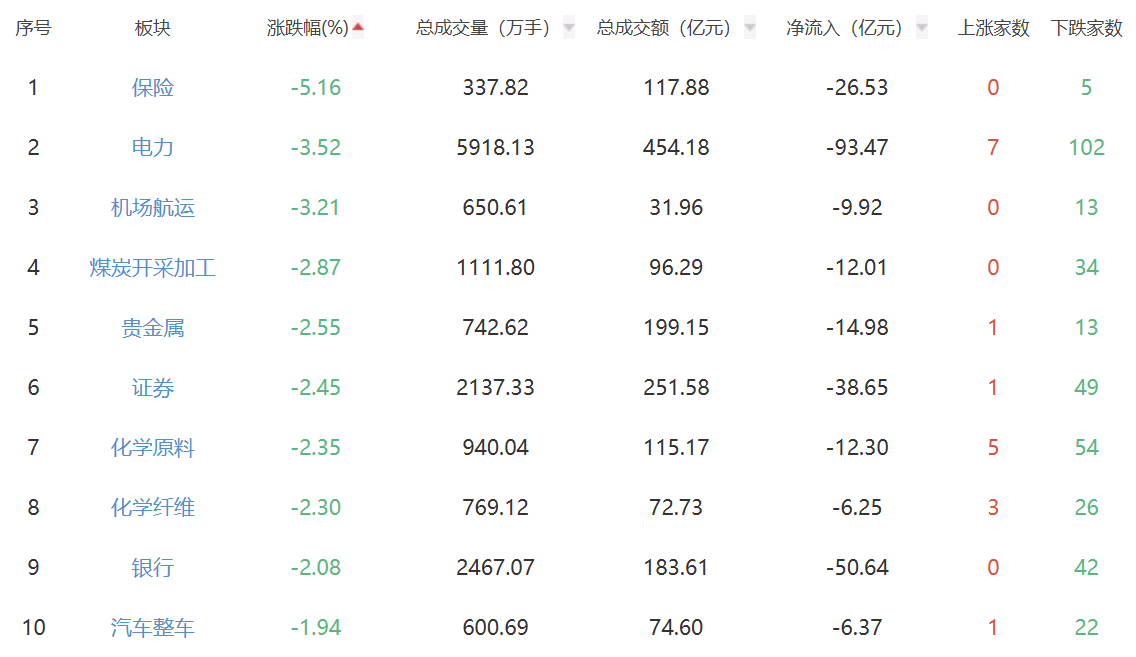Click the 总成交额 sort arrow icon
Screen dimensions: 1136x657
tap(750, 28)
